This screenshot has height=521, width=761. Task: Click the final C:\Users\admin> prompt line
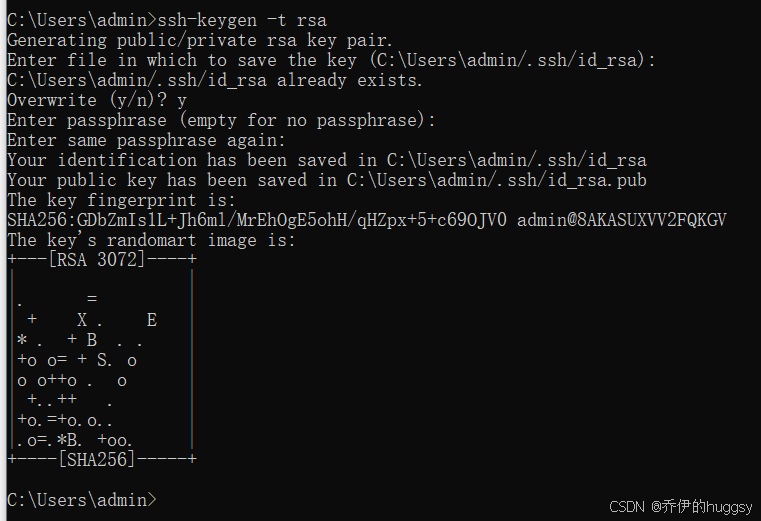pyautogui.click(x=82, y=500)
